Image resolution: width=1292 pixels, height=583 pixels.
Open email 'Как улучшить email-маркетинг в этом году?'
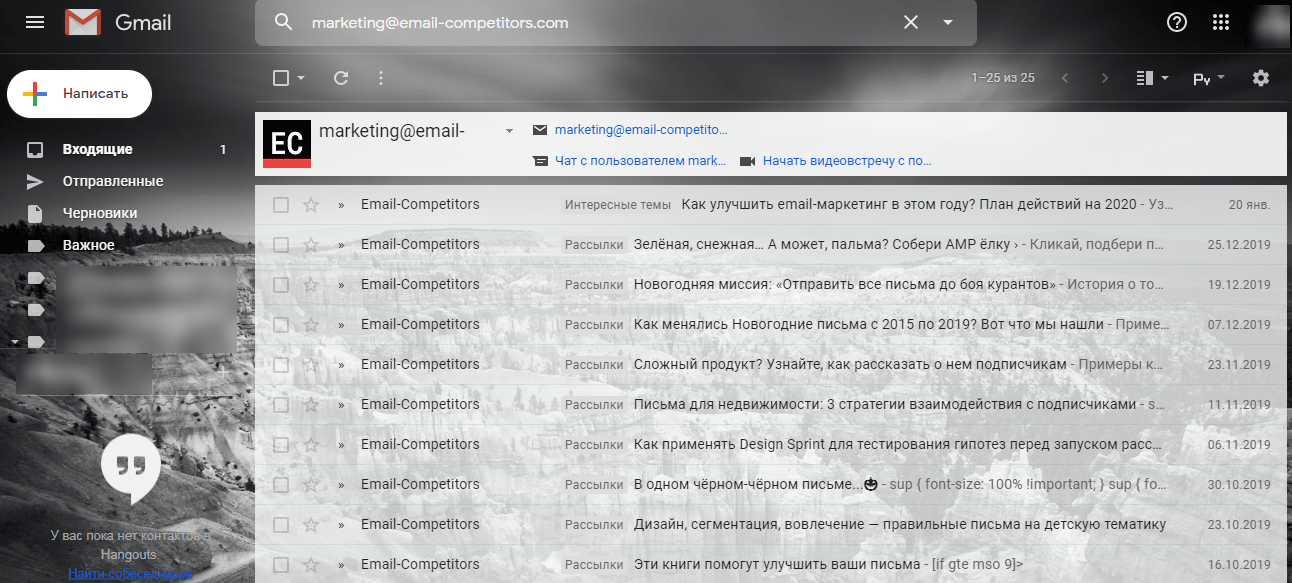point(772,205)
